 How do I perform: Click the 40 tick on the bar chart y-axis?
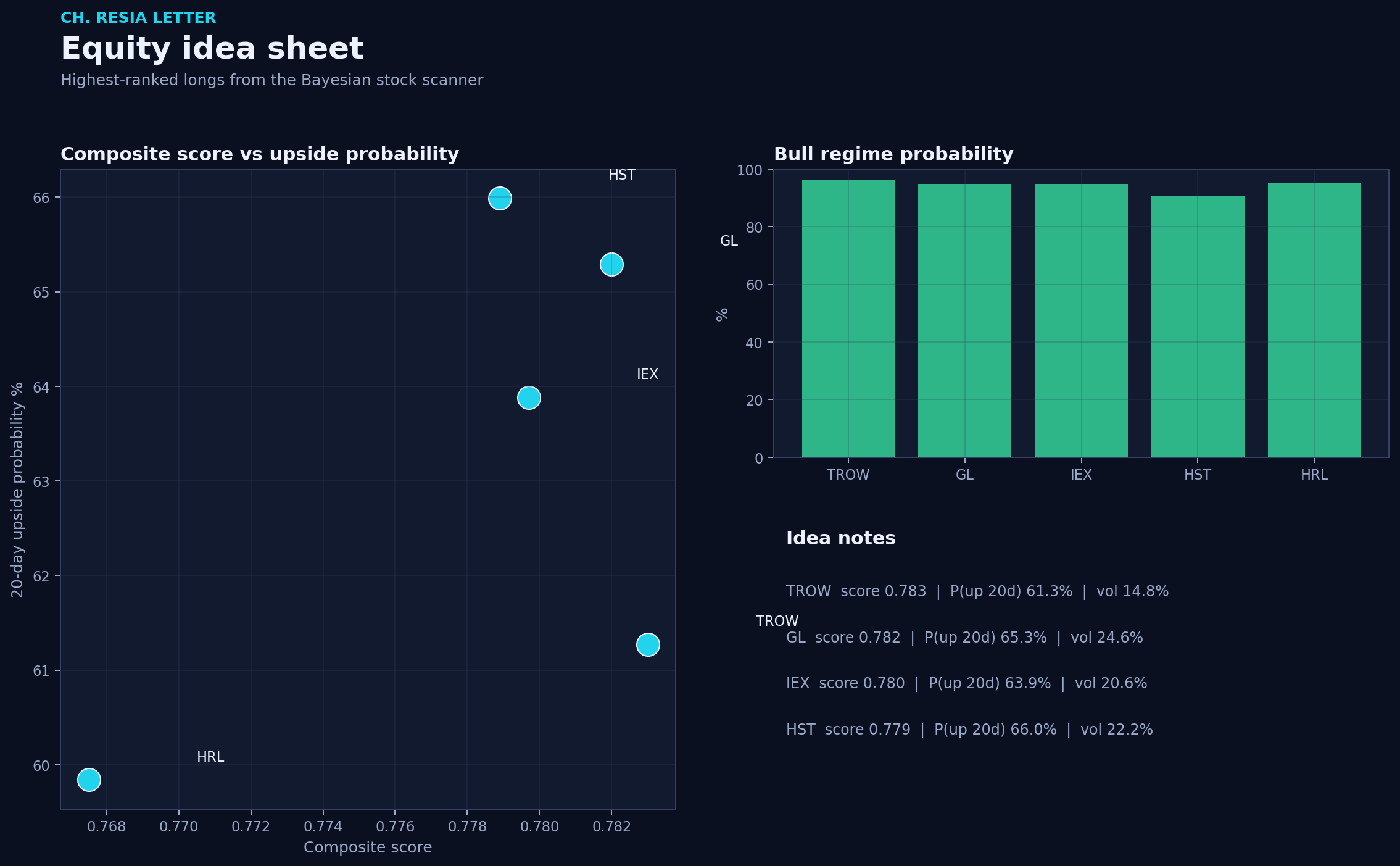click(754, 343)
